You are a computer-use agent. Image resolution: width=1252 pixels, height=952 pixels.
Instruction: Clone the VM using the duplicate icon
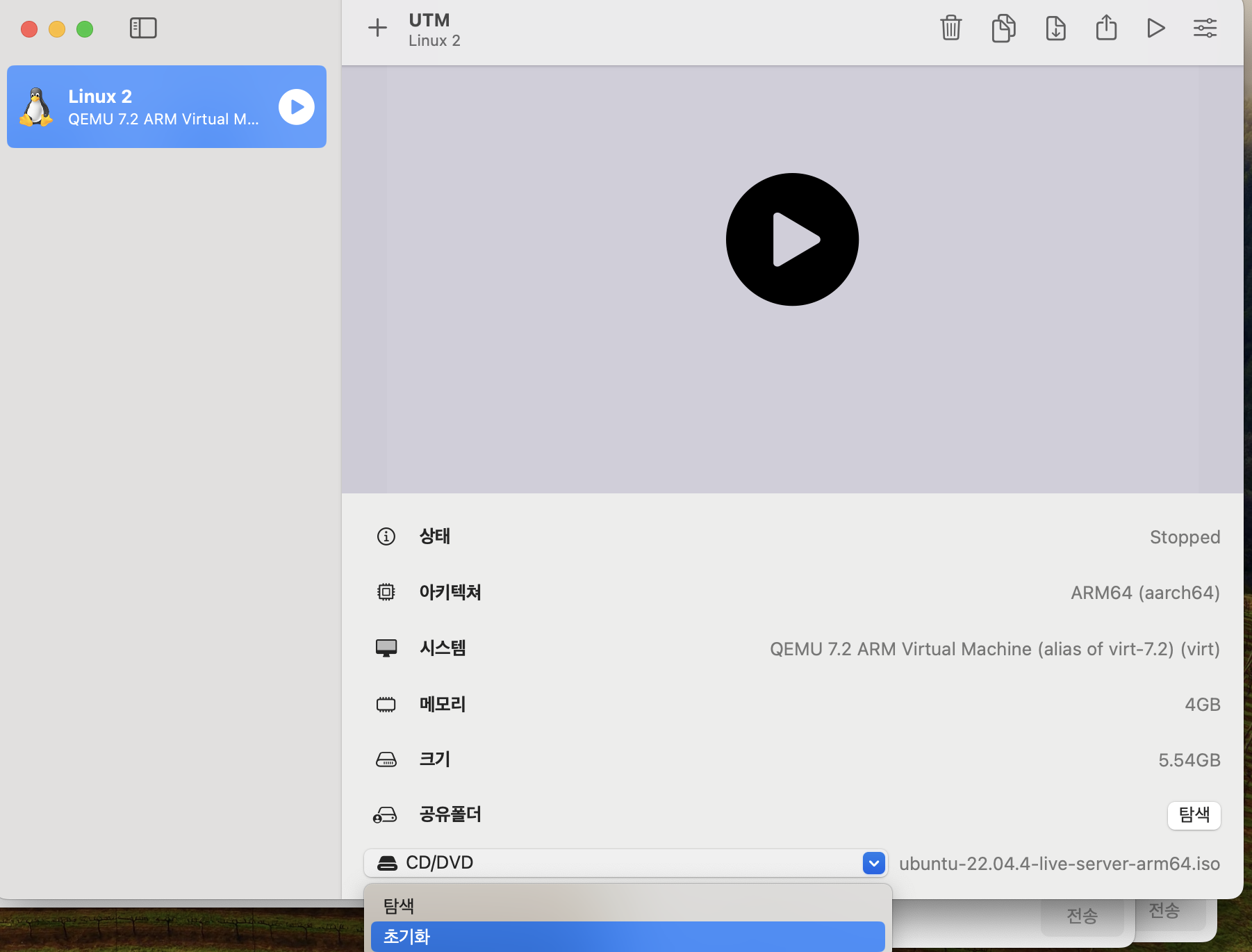click(x=1003, y=28)
